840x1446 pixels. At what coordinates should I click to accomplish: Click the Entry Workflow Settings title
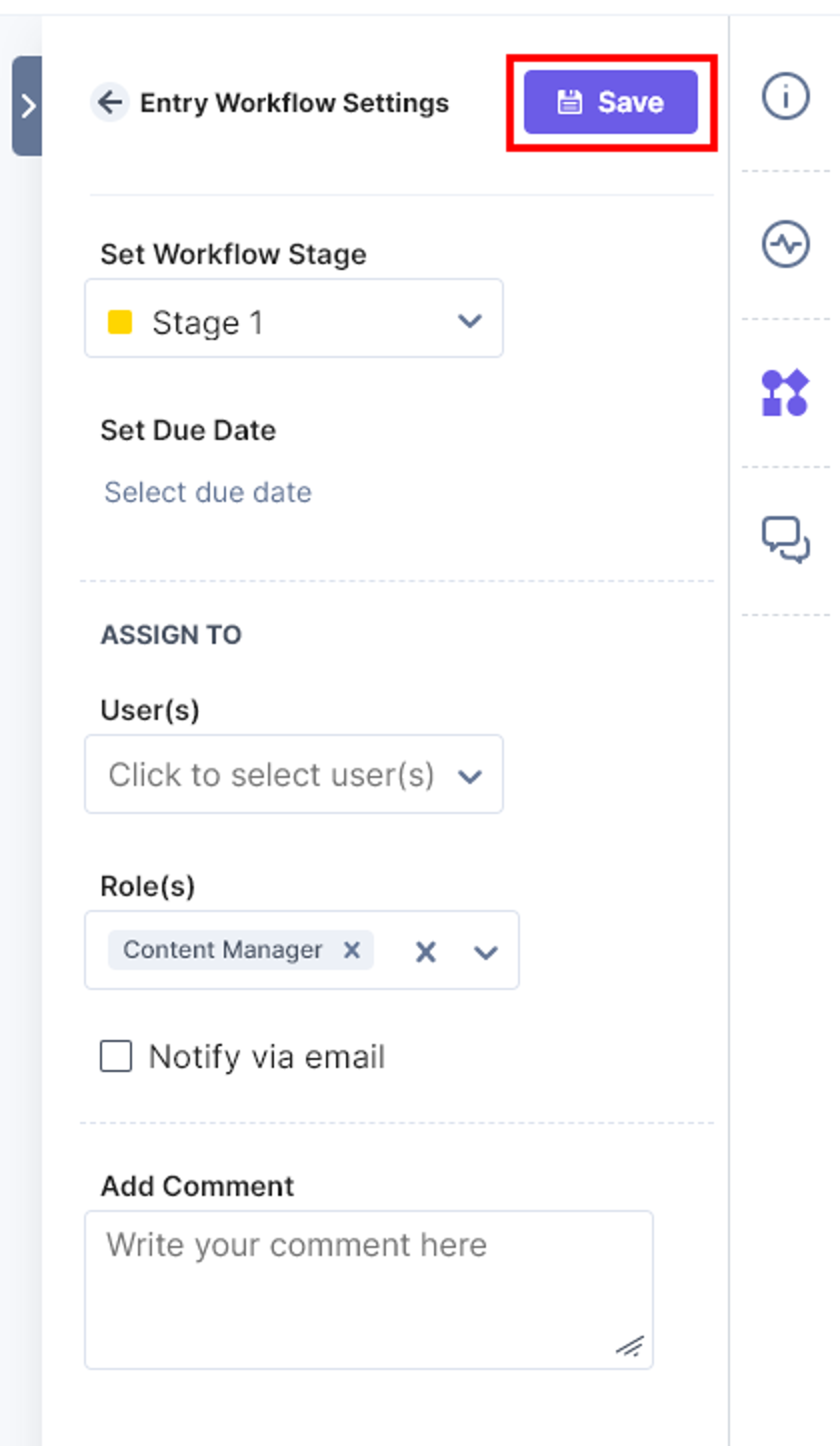(x=294, y=103)
